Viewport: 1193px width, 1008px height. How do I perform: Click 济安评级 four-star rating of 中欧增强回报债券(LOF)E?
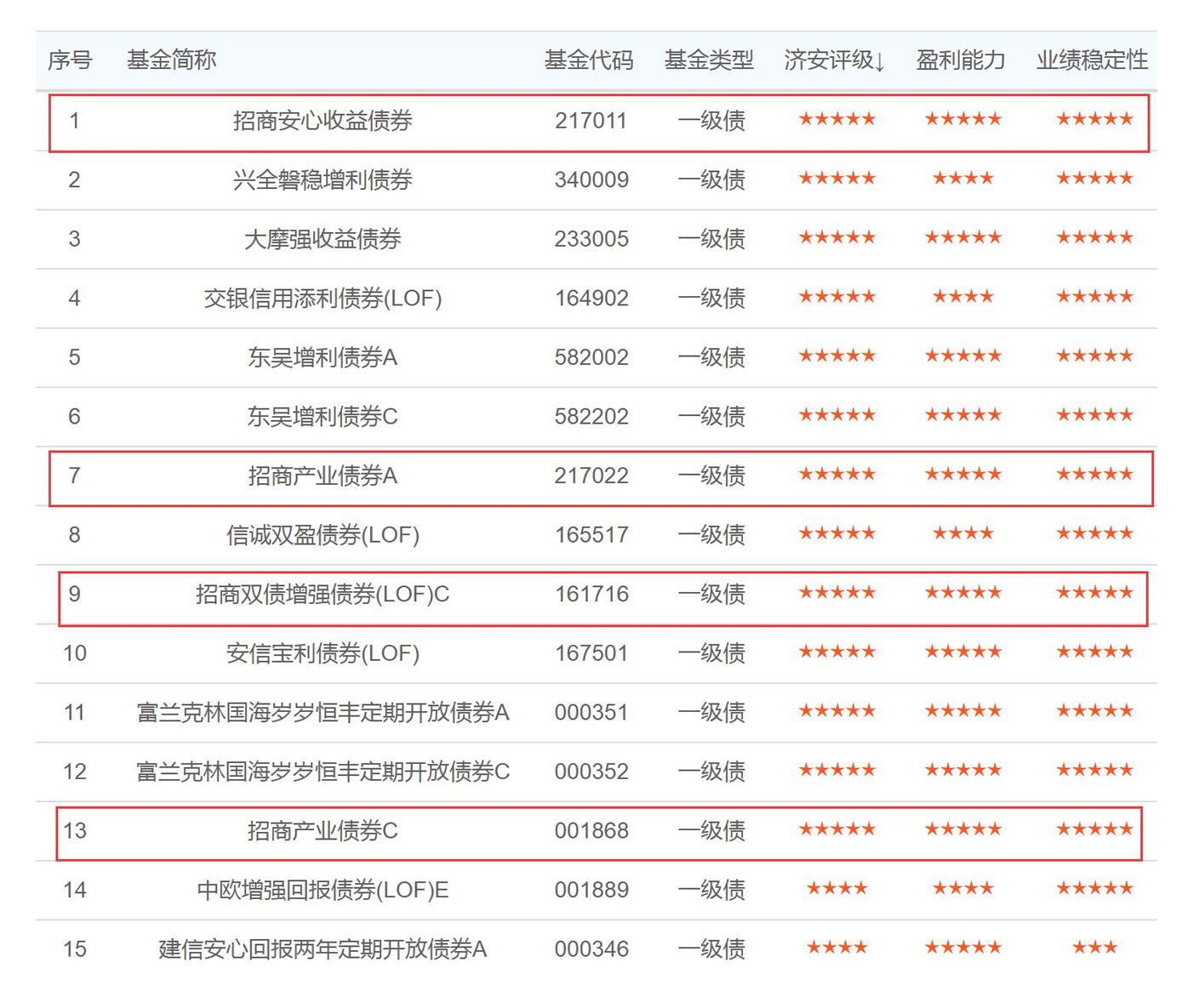pyautogui.click(x=836, y=888)
